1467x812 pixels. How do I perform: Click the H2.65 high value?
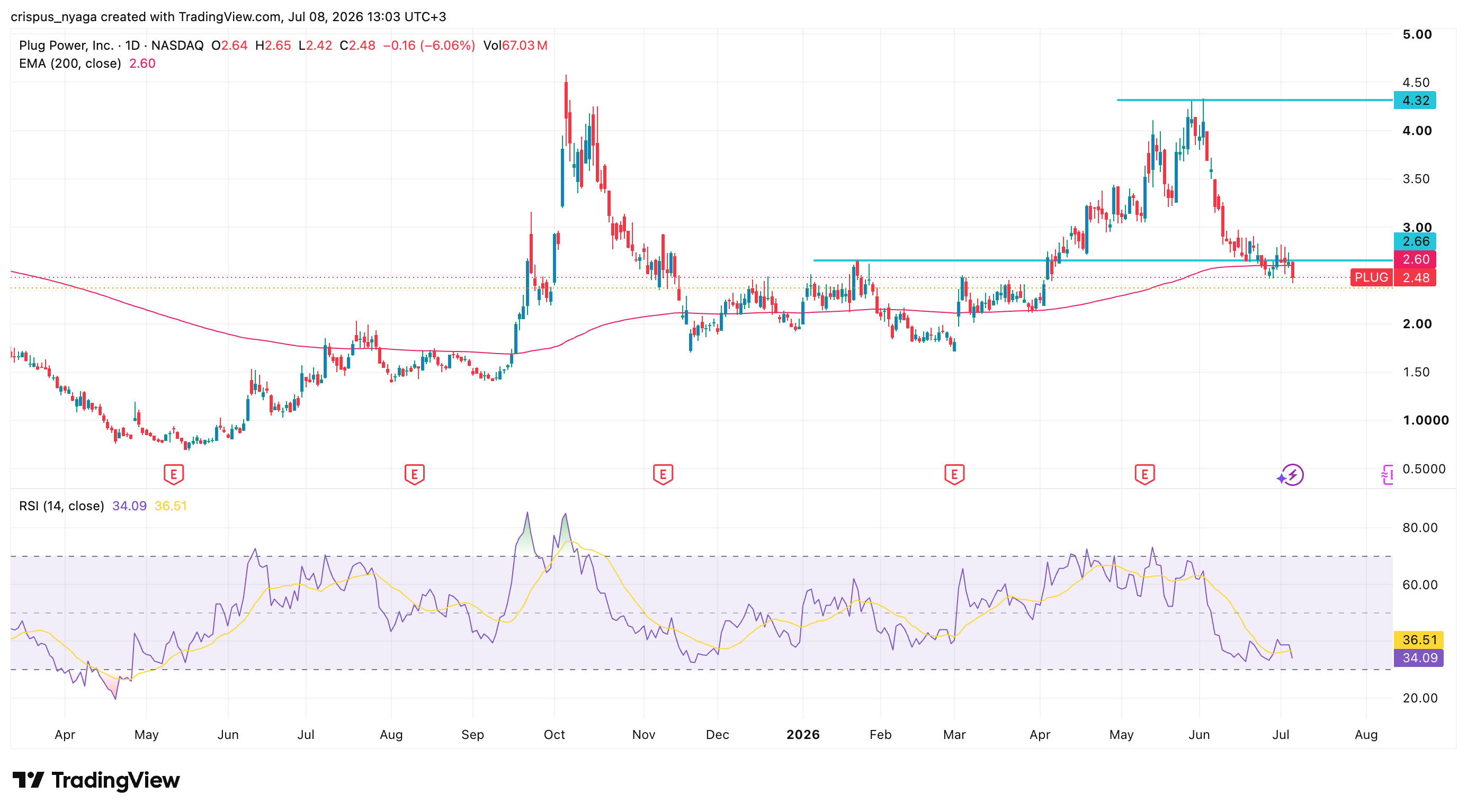point(273,46)
